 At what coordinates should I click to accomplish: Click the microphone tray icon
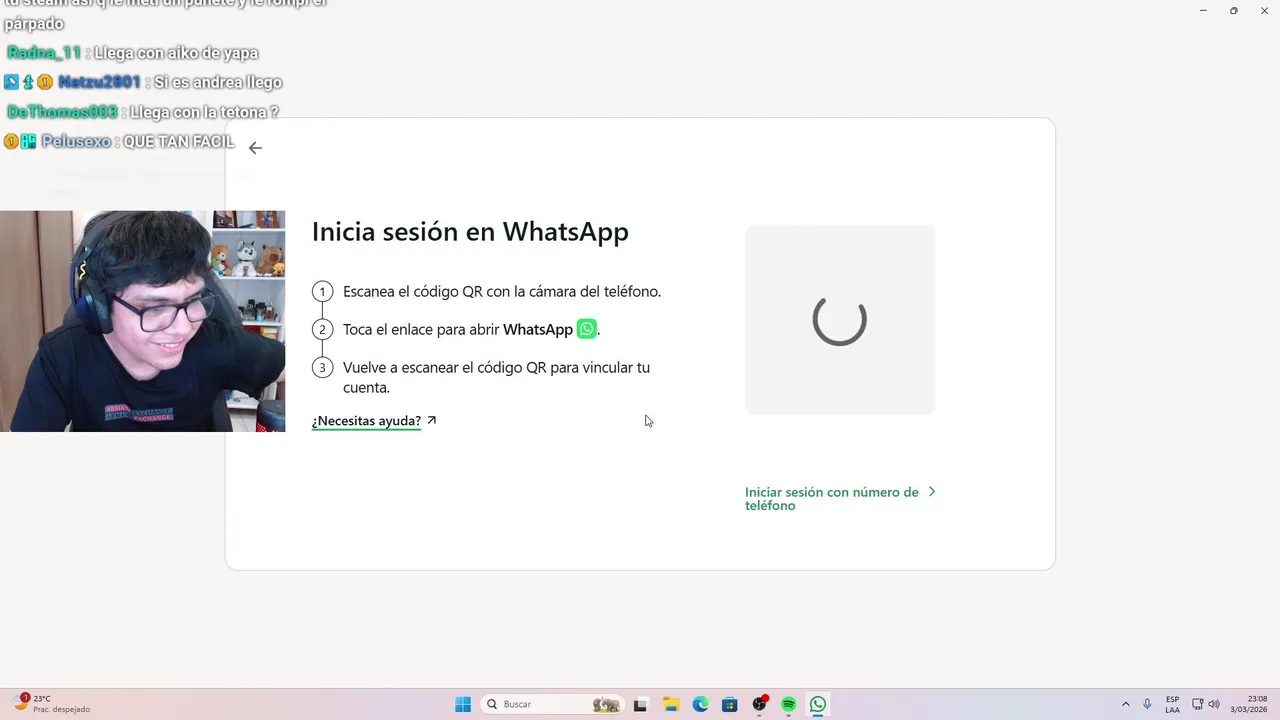(x=1147, y=704)
